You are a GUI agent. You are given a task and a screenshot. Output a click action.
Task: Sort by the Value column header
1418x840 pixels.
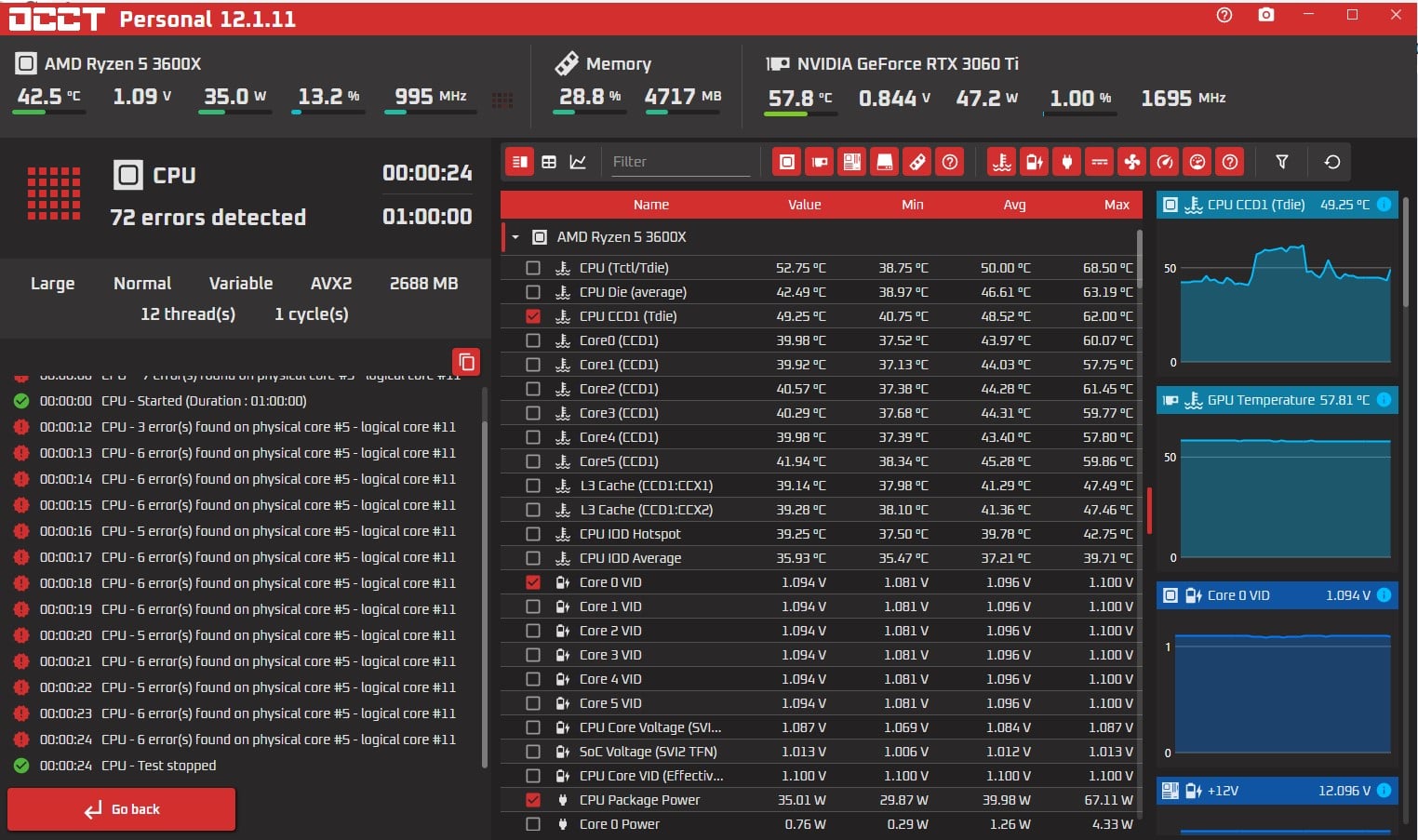click(x=805, y=205)
